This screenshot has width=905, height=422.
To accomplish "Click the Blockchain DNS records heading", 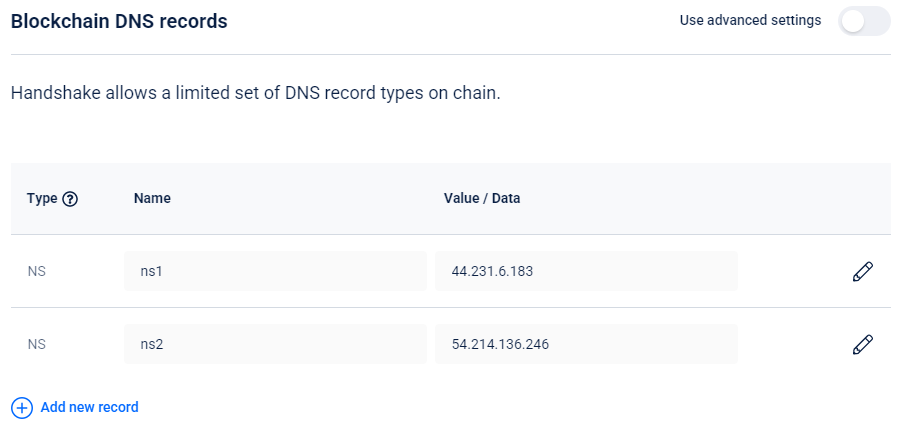I will pyautogui.click(x=119, y=21).
